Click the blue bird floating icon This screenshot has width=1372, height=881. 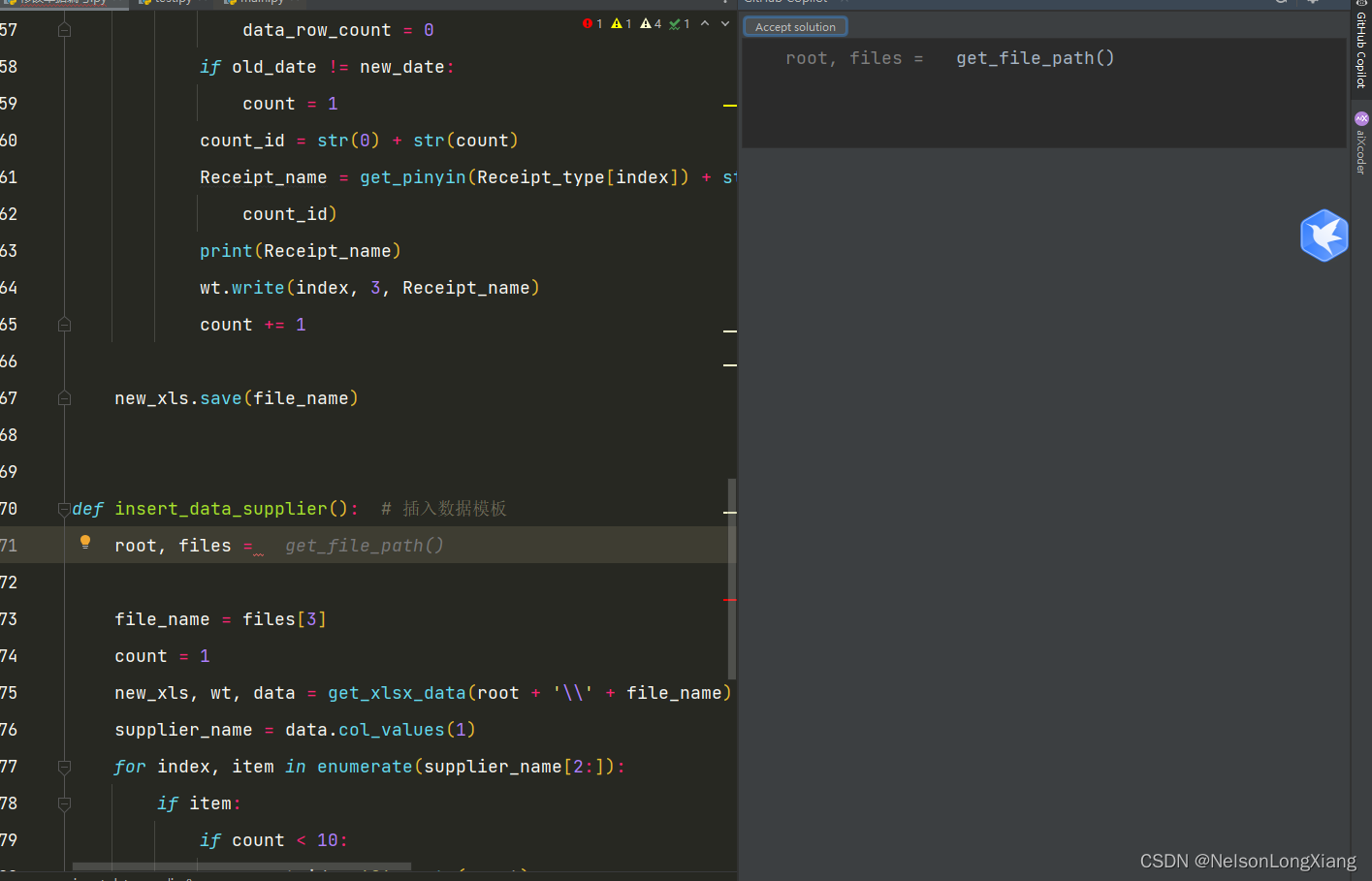tap(1324, 236)
